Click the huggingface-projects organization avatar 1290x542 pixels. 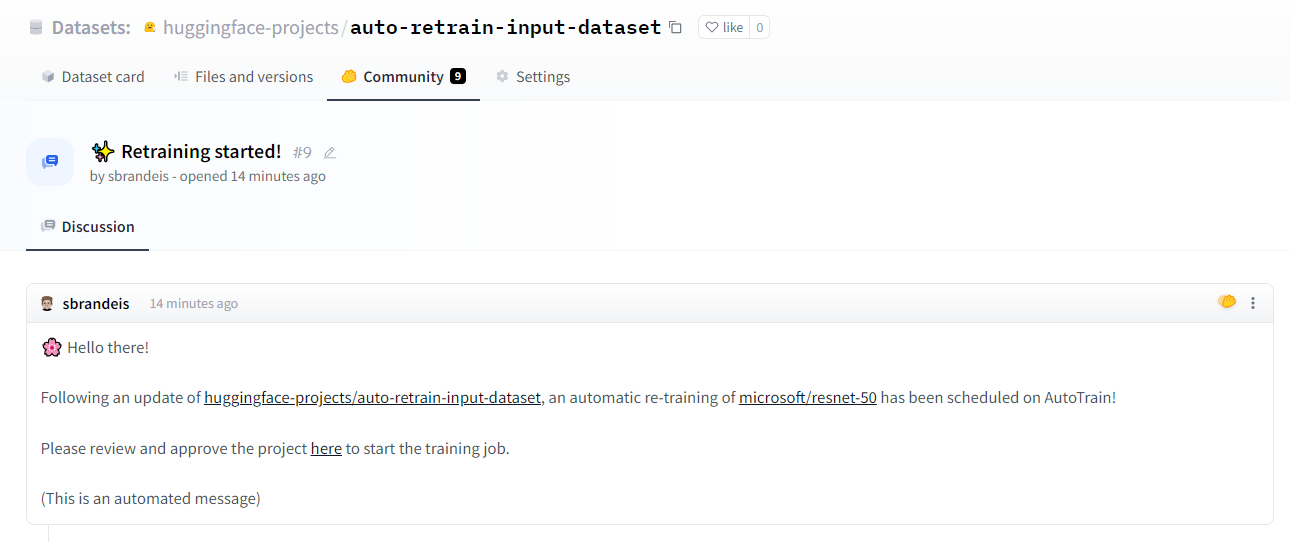[150, 28]
